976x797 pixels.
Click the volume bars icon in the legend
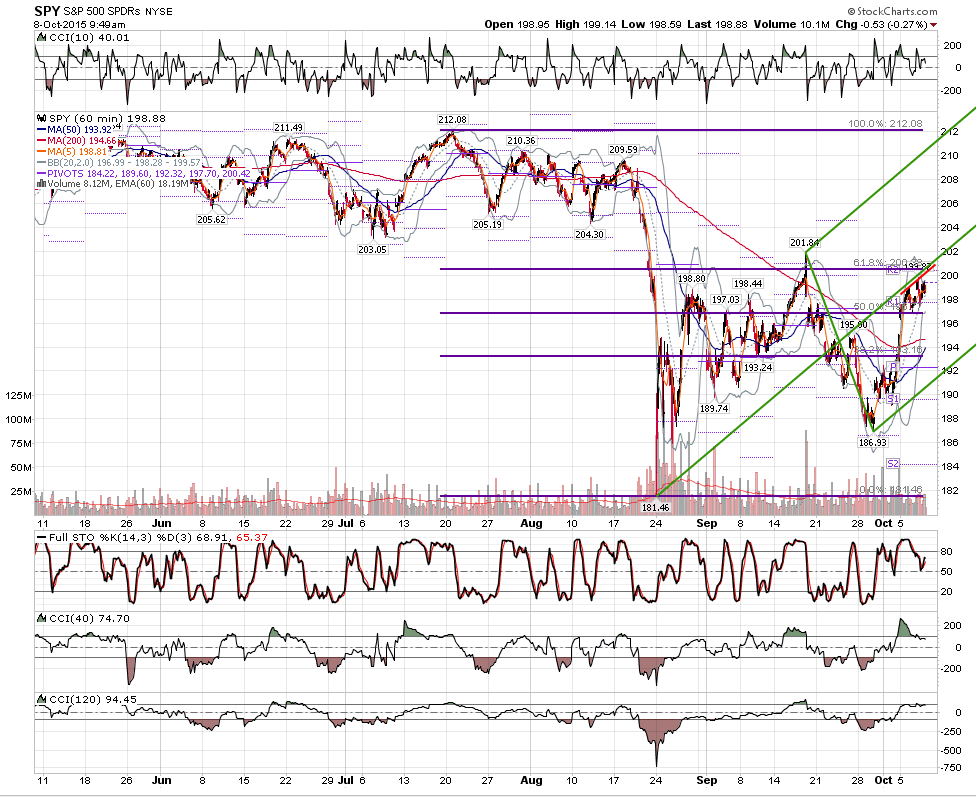pos(41,183)
